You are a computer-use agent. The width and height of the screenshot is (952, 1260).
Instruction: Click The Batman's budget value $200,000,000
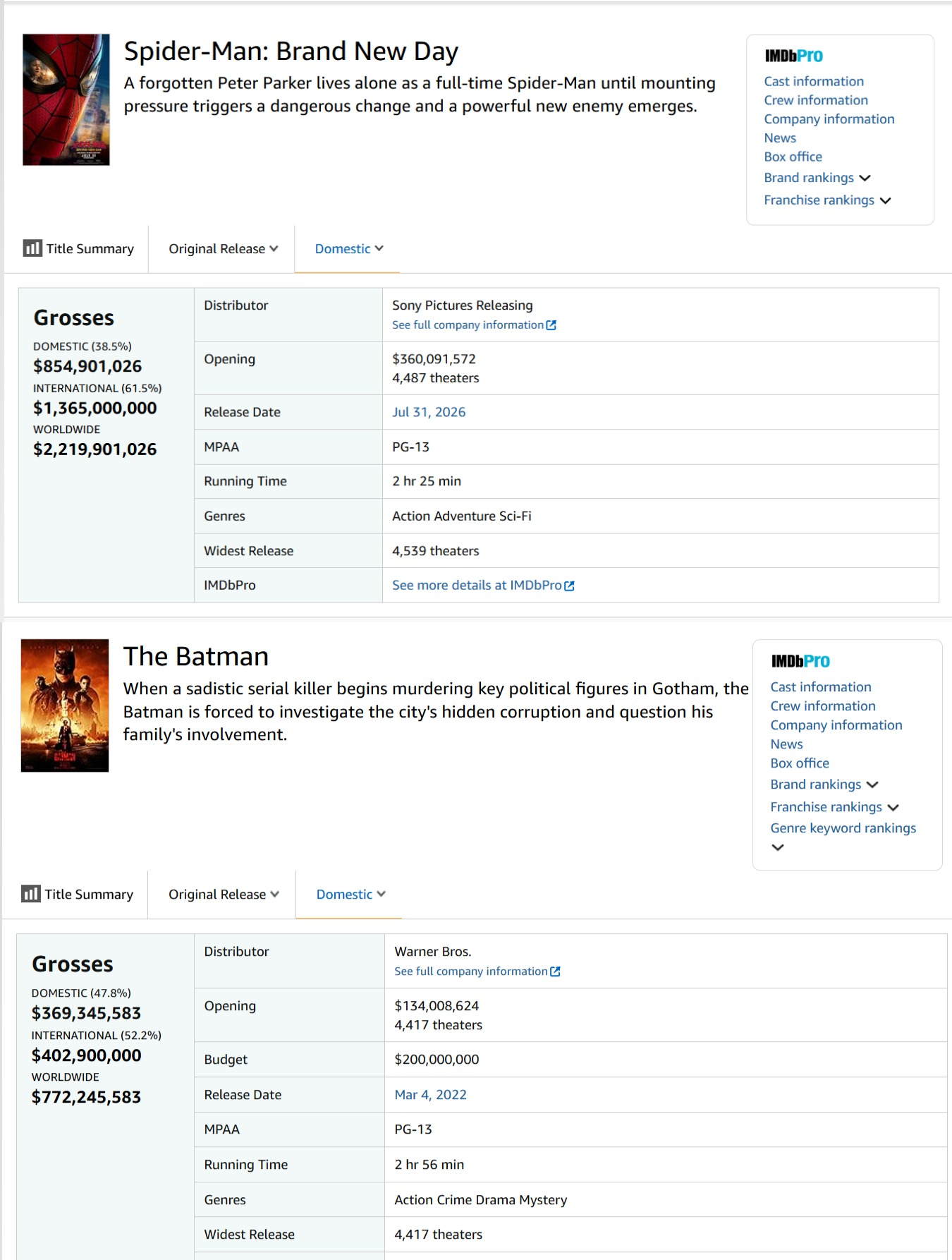point(437,1060)
